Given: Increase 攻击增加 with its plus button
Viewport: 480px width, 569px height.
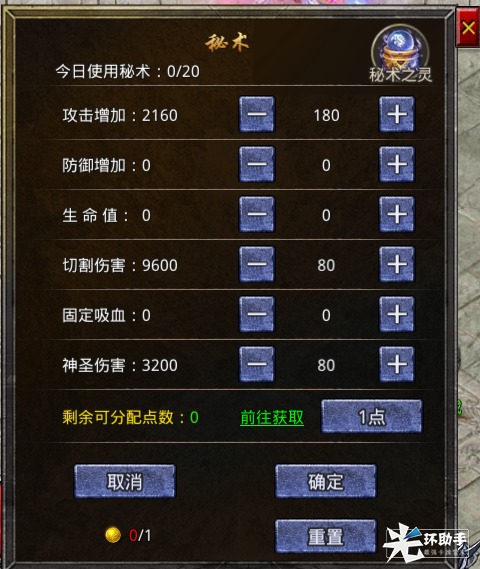Looking at the screenshot, I should (397, 114).
